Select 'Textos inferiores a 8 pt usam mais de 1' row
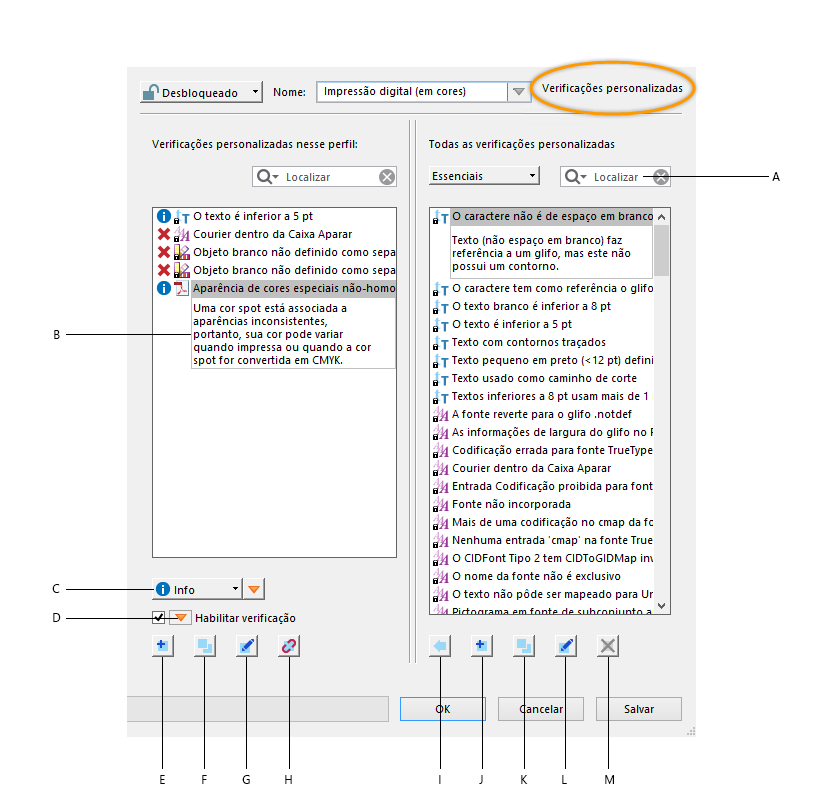 tap(542, 396)
